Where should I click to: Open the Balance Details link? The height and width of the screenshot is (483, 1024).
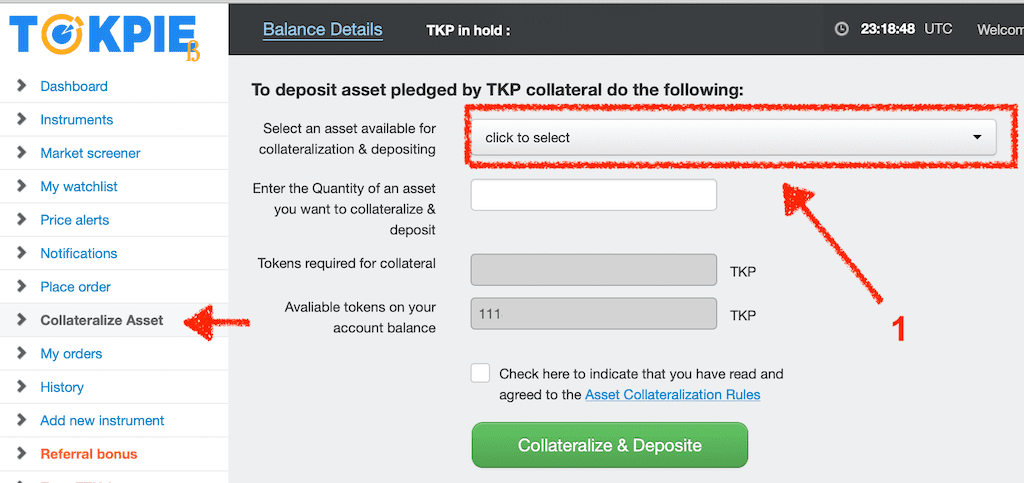[323, 29]
